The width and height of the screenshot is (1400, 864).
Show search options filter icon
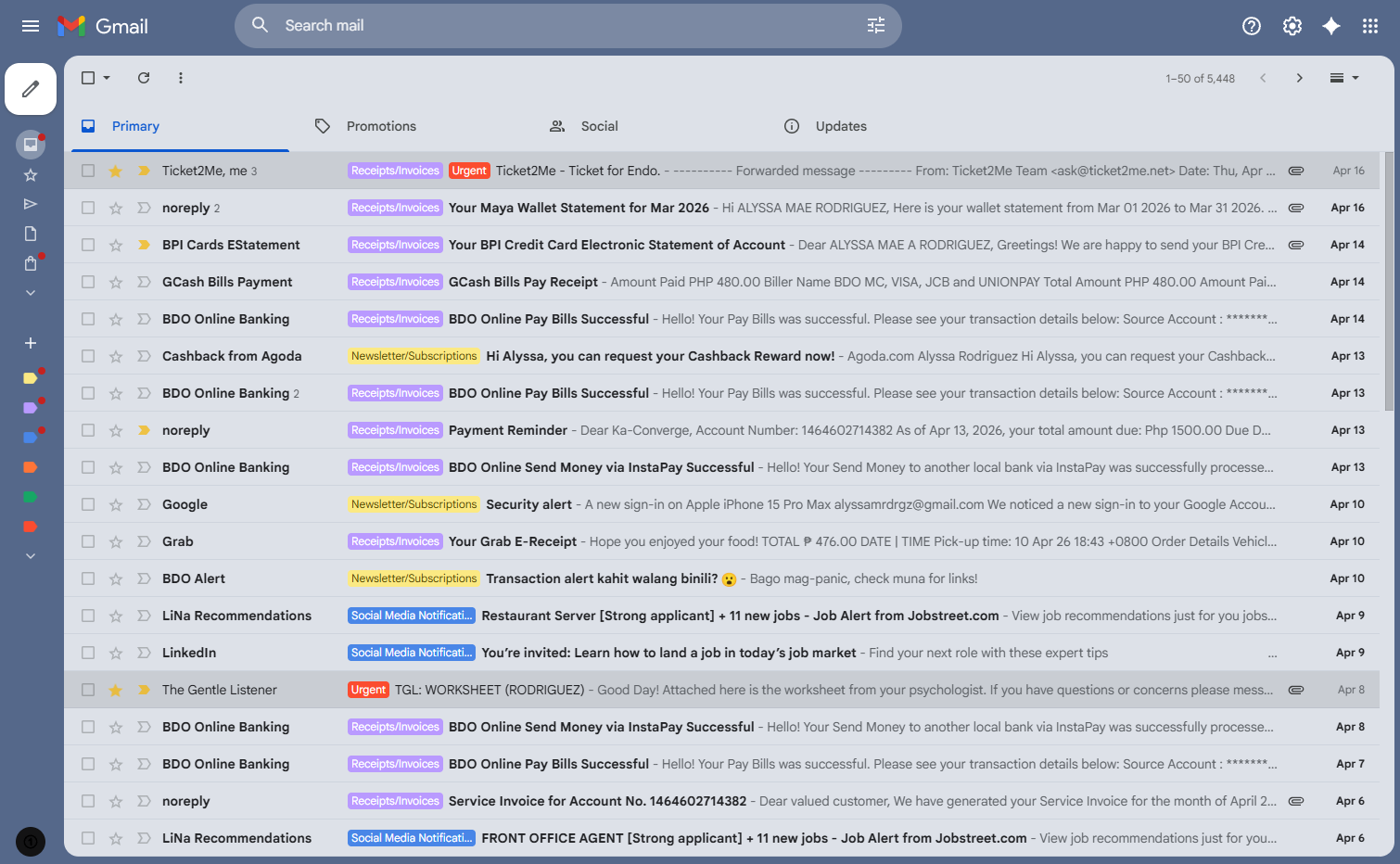[x=876, y=25]
